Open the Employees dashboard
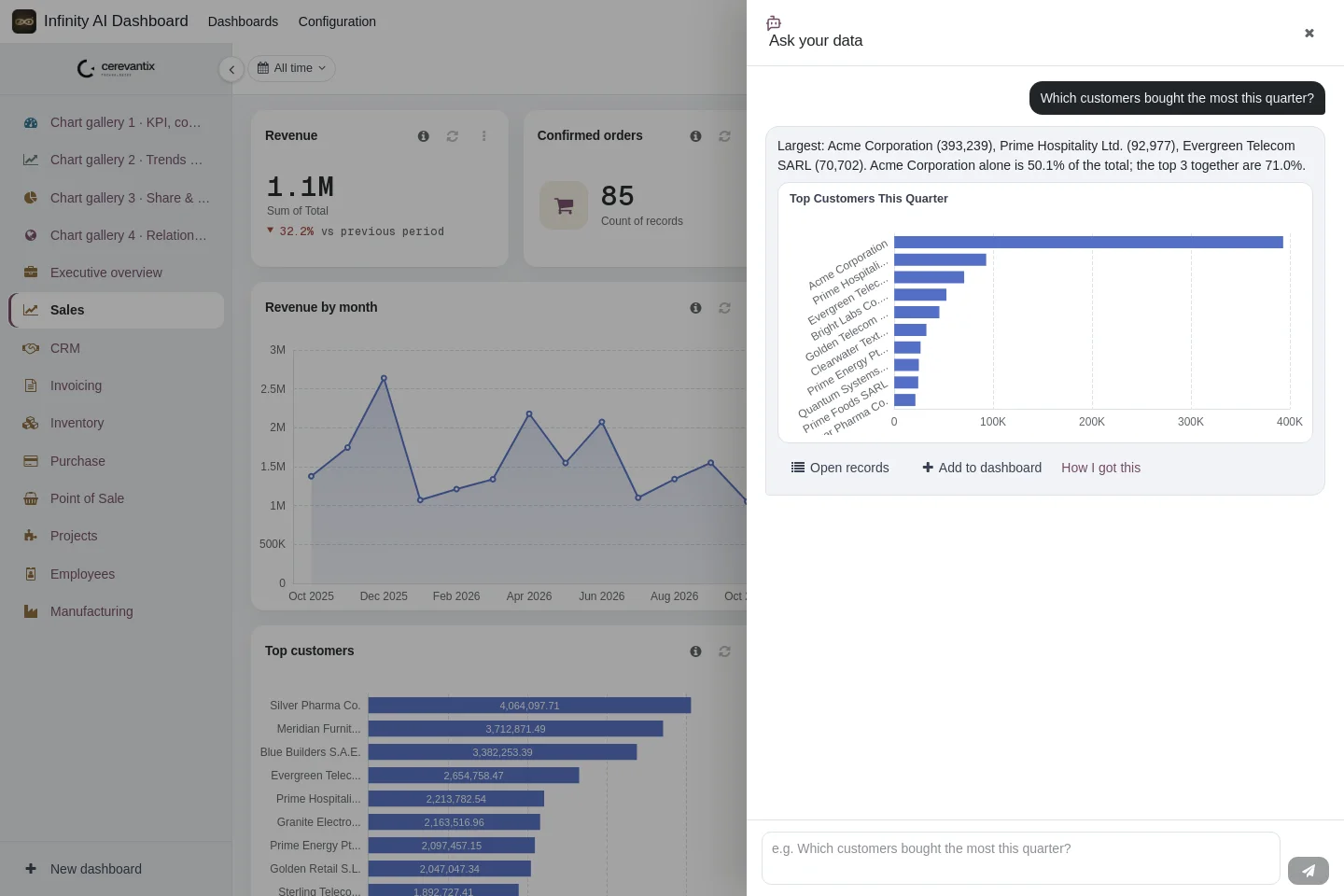The width and height of the screenshot is (1344, 896). click(116, 574)
